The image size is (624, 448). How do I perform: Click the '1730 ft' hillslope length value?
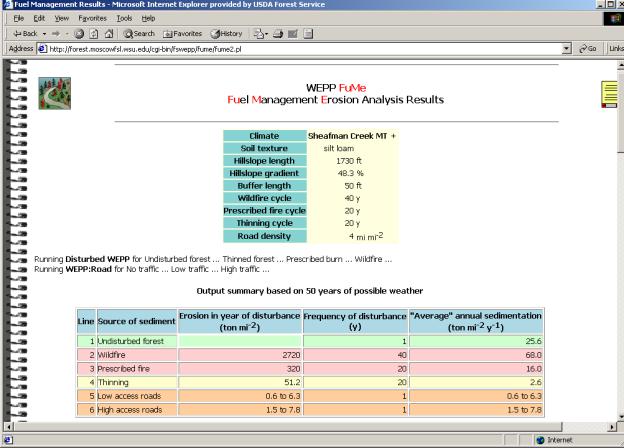(349, 161)
